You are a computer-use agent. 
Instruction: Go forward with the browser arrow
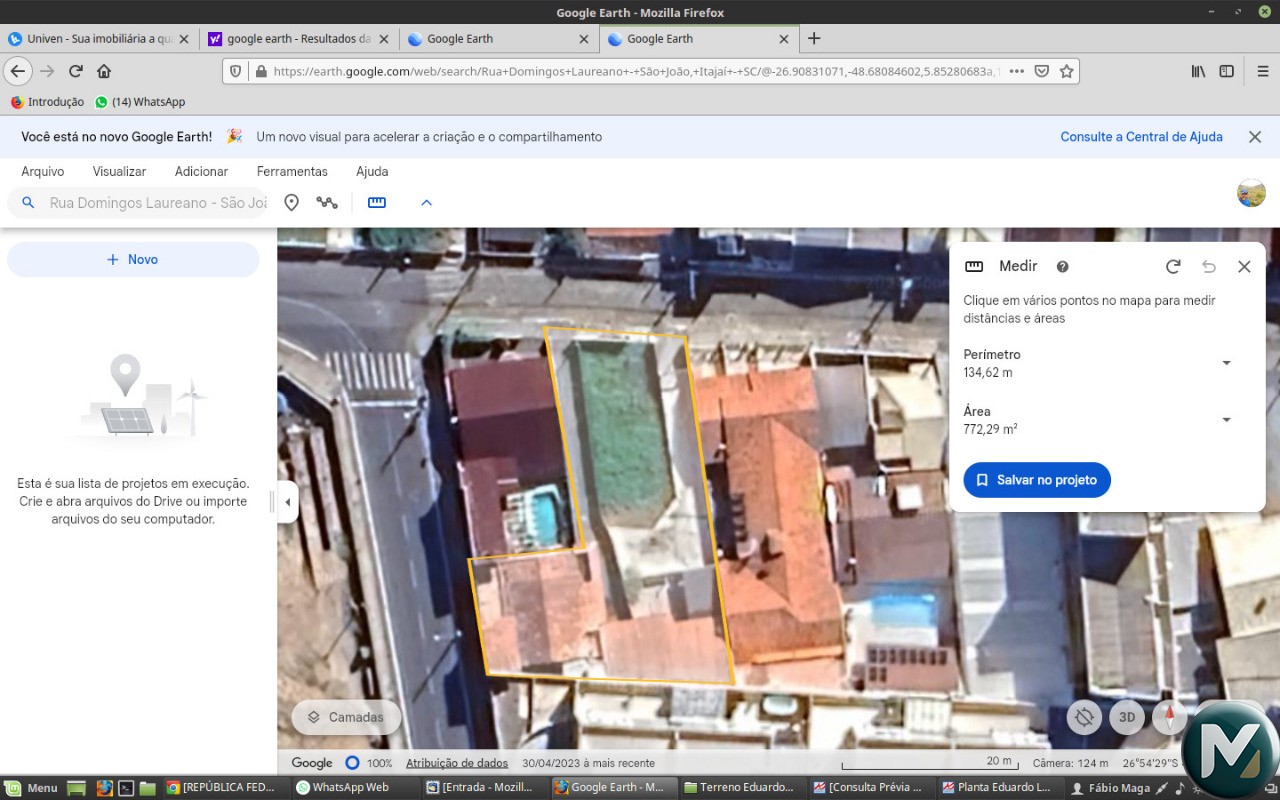47,71
